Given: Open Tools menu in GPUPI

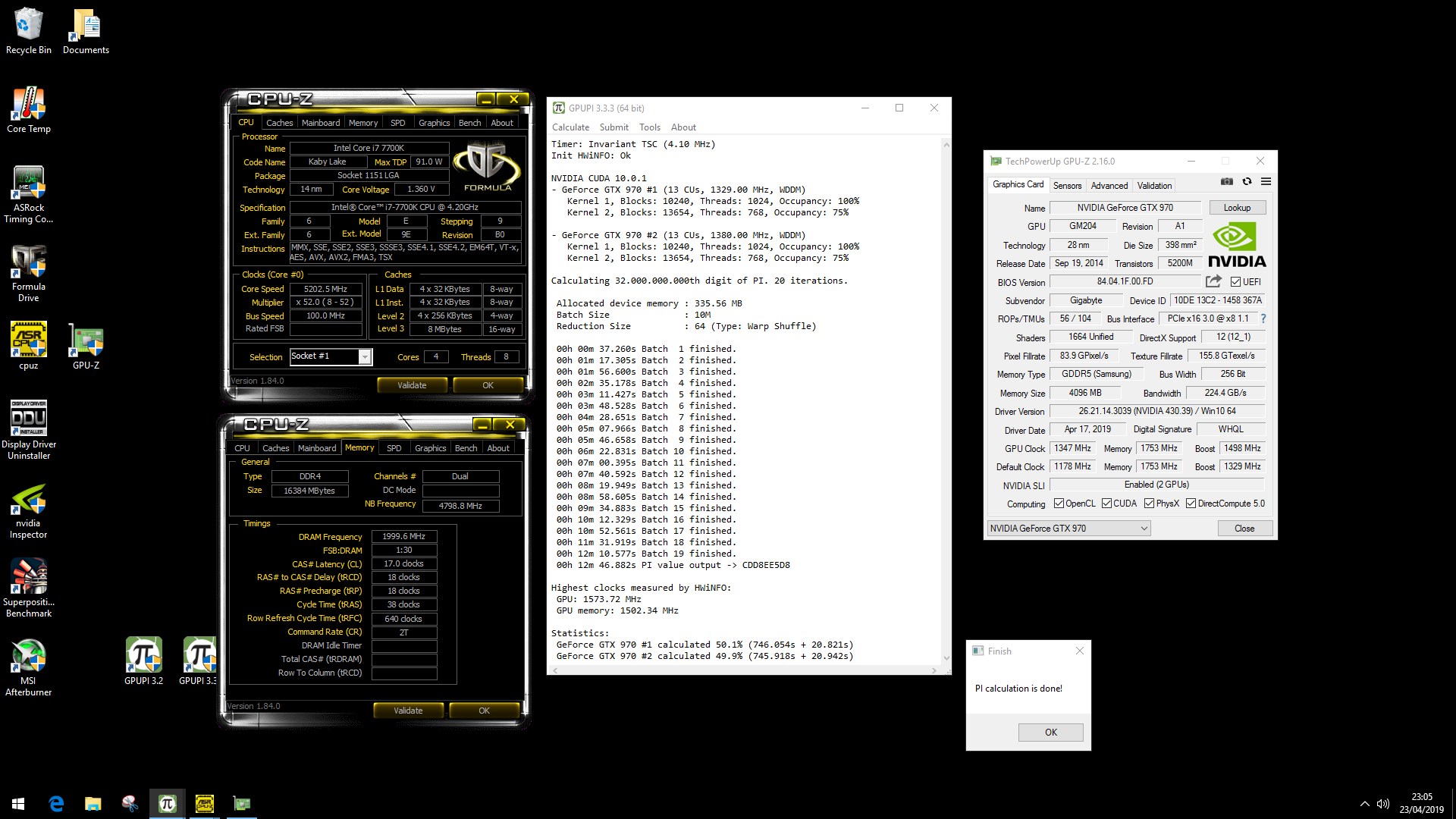Looking at the screenshot, I should pyautogui.click(x=650, y=127).
